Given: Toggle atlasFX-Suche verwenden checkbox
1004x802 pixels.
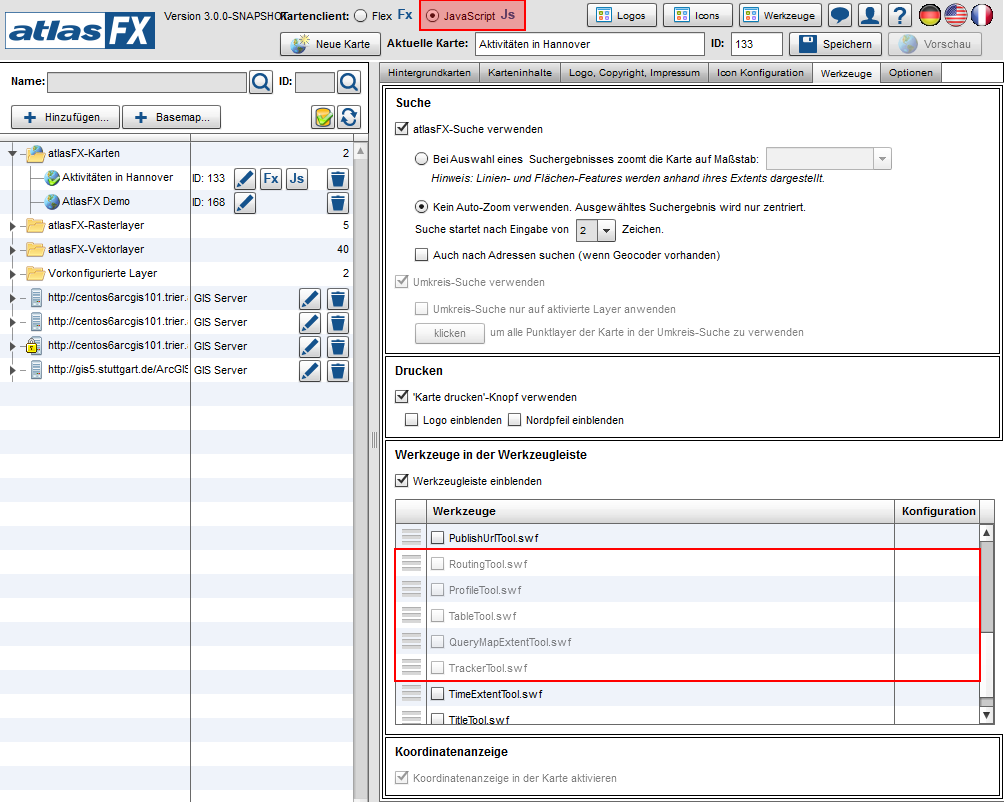Looking at the screenshot, I should pyautogui.click(x=402, y=129).
